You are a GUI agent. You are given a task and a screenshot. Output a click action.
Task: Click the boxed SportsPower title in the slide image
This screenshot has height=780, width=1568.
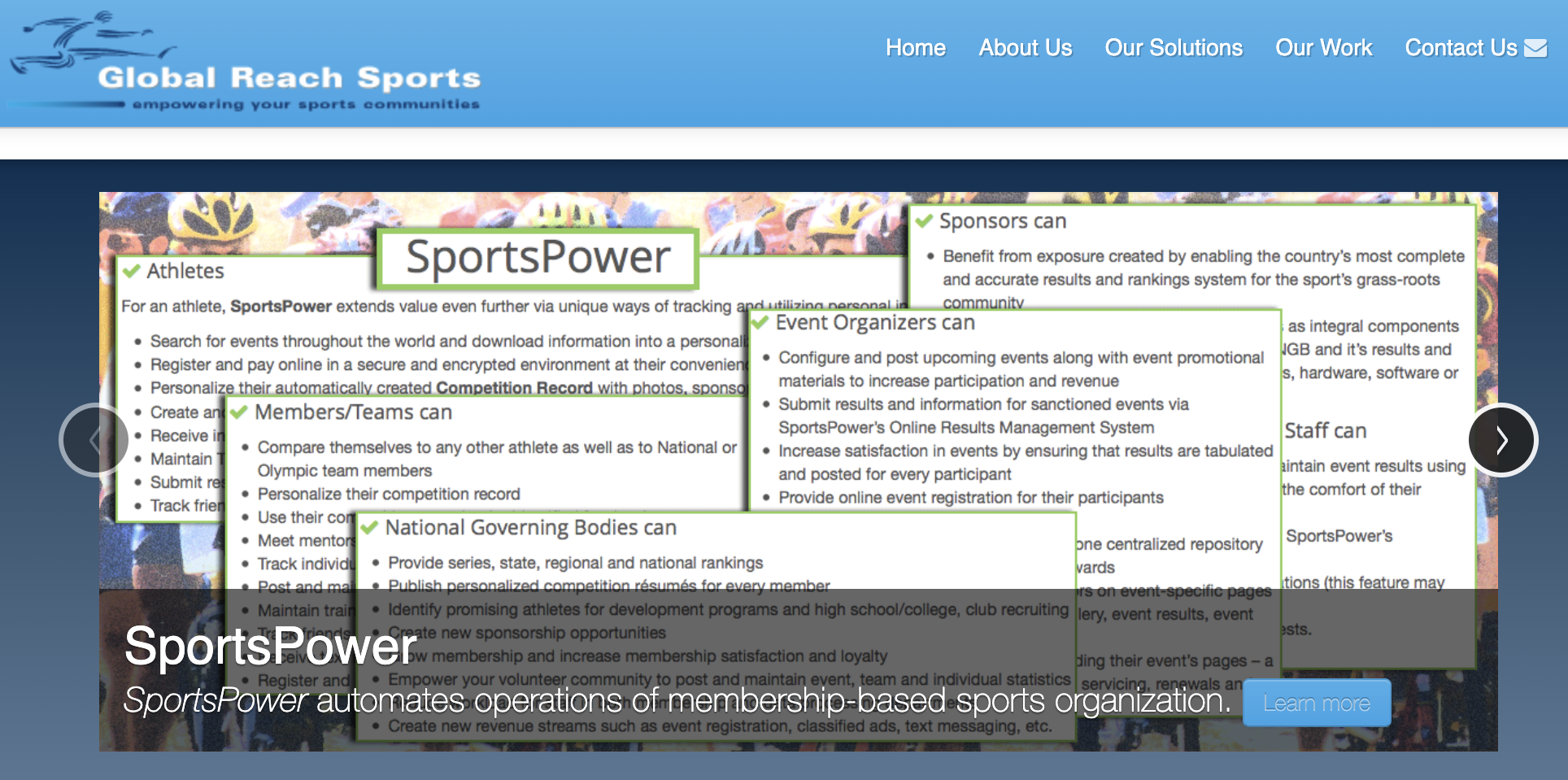(538, 258)
